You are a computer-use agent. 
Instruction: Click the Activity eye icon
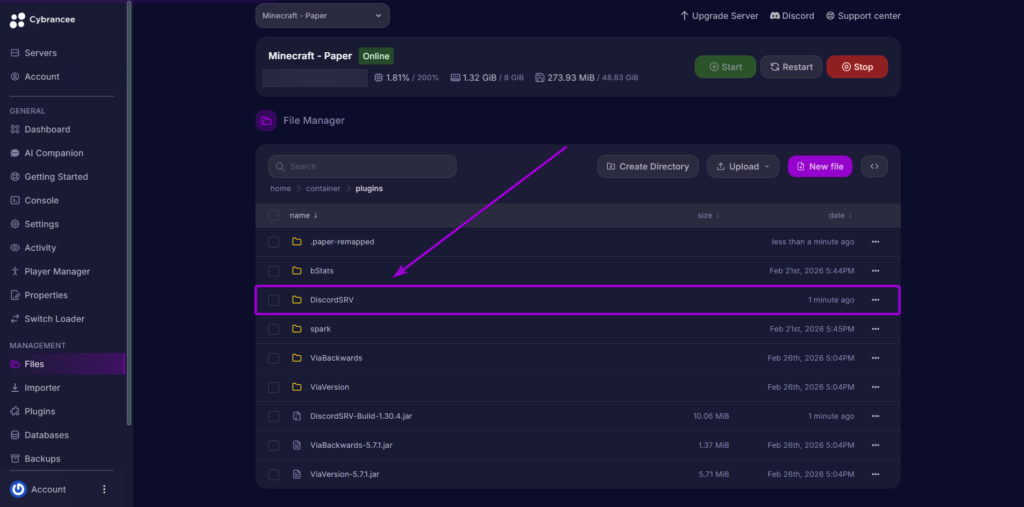click(x=15, y=248)
